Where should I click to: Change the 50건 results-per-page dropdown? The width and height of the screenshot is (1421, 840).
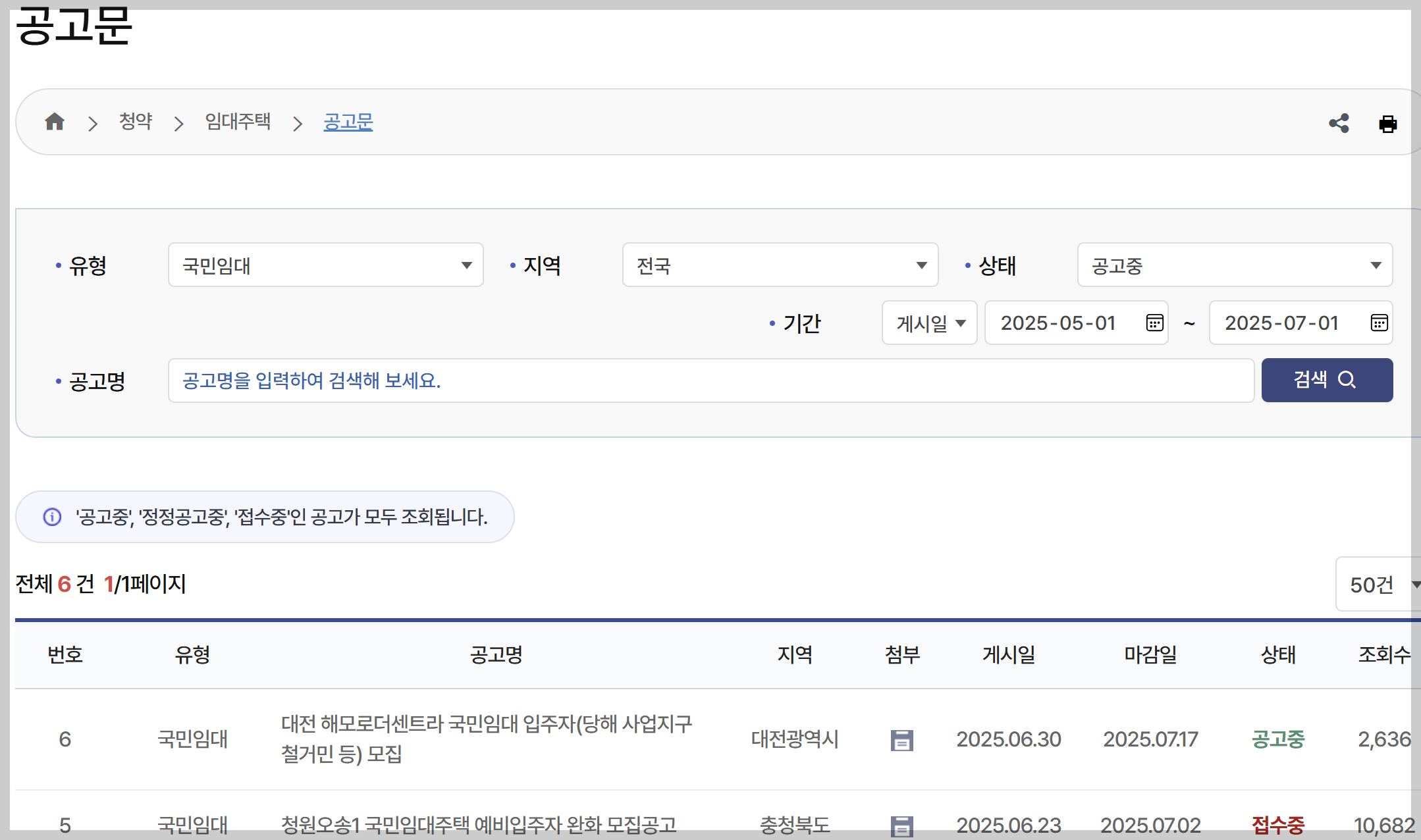coord(1380,585)
